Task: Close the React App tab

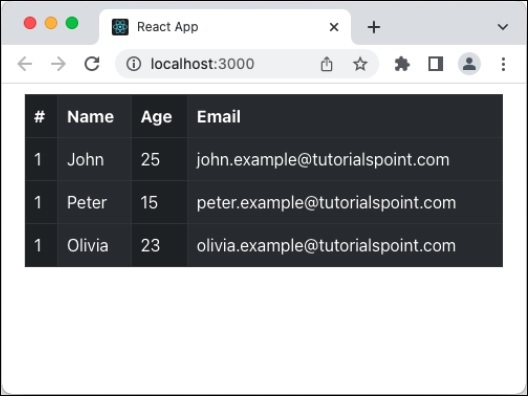Action: point(334,27)
